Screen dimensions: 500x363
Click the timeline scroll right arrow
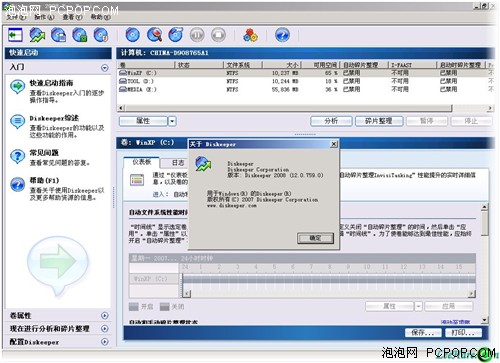click(x=472, y=293)
